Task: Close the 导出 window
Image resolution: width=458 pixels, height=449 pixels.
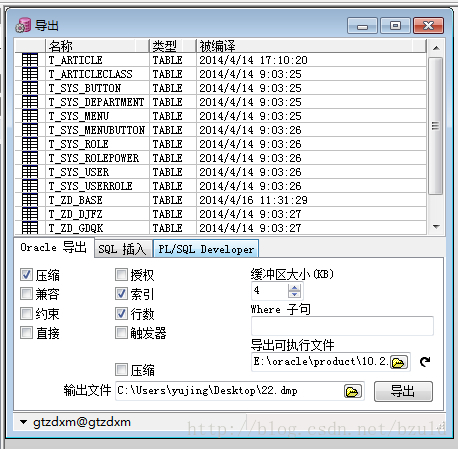Action: (x=428, y=26)
